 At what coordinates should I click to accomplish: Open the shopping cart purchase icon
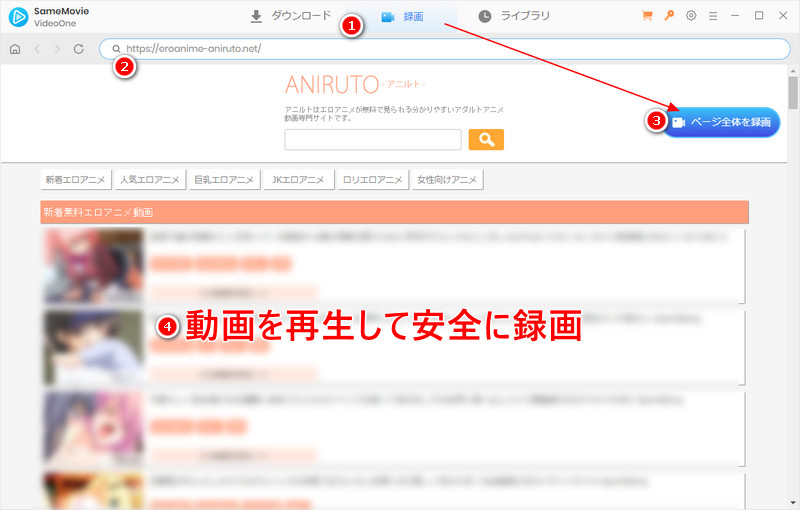point(647,16)
